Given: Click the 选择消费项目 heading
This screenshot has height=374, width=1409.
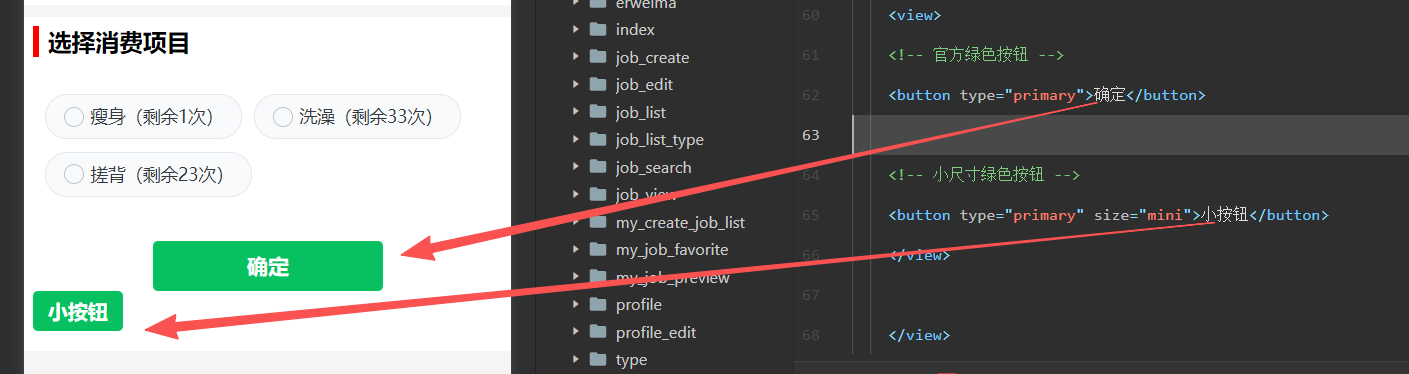Looking at the screenshot, I should tap(118, 43).
